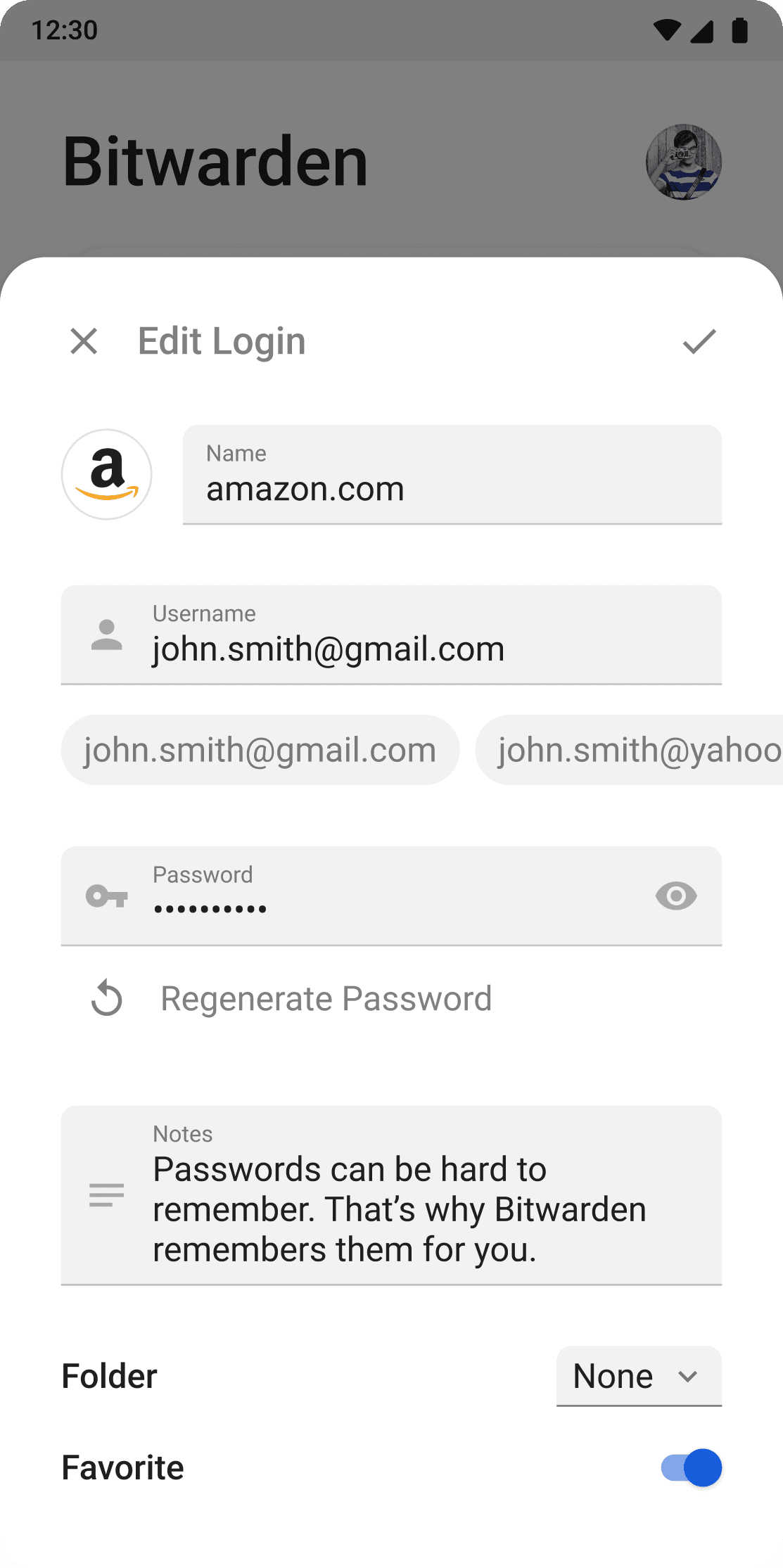Viewport: 783px width, 1568px height.
Task: Edit the Notes text area
Action: coord(391,1195)
